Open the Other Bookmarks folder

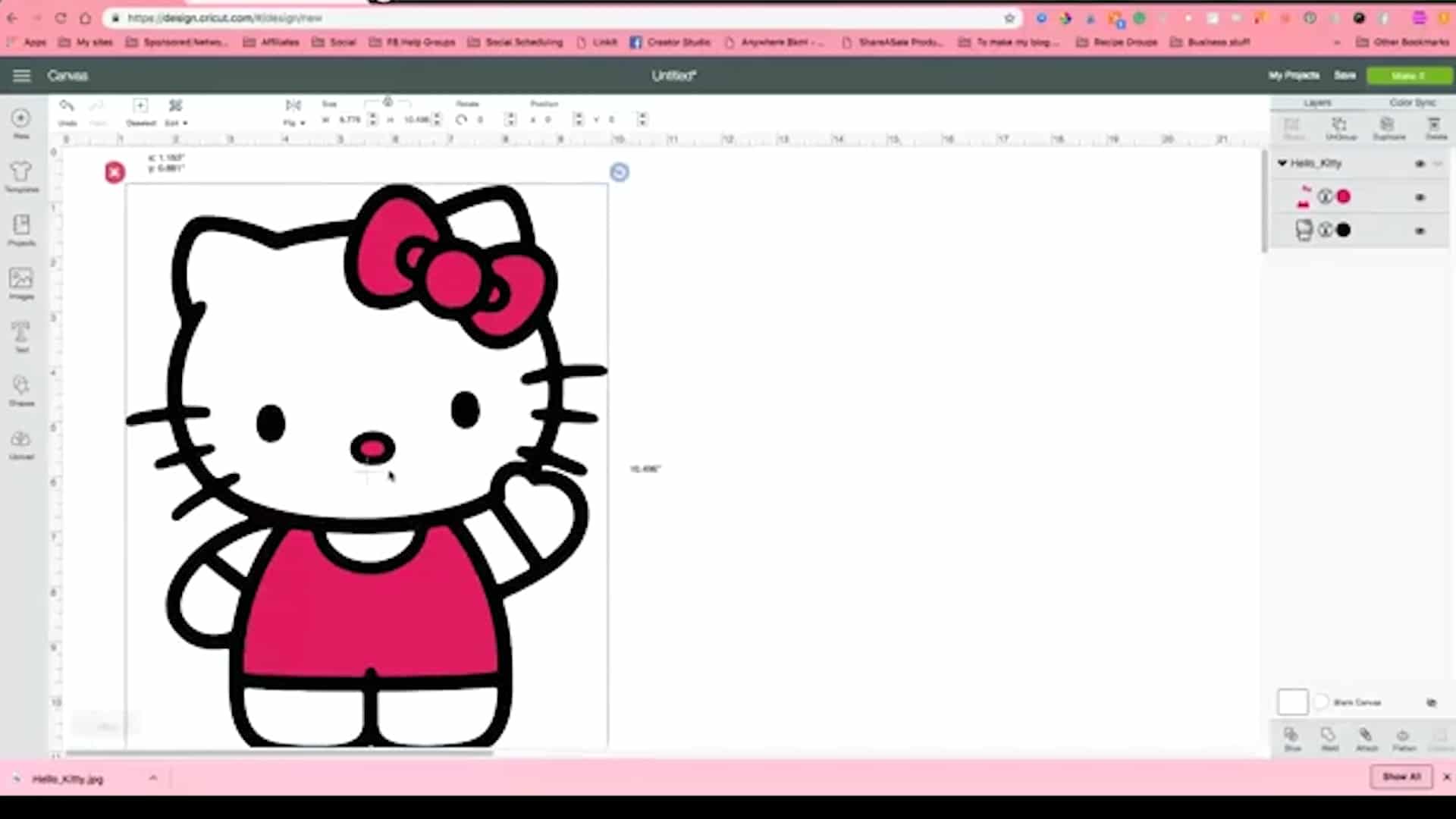(x=1402, y=42)
